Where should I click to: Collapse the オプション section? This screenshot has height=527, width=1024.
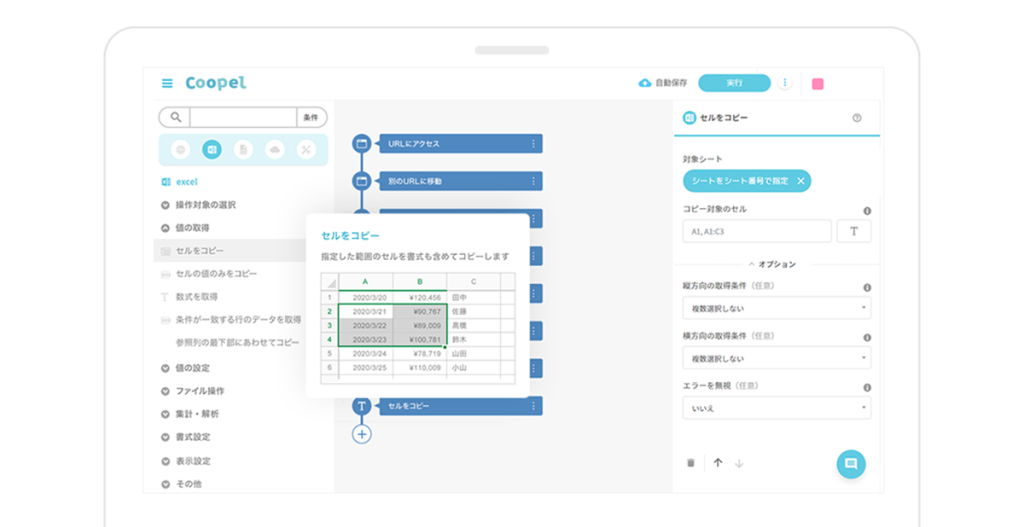pos(772,264)
